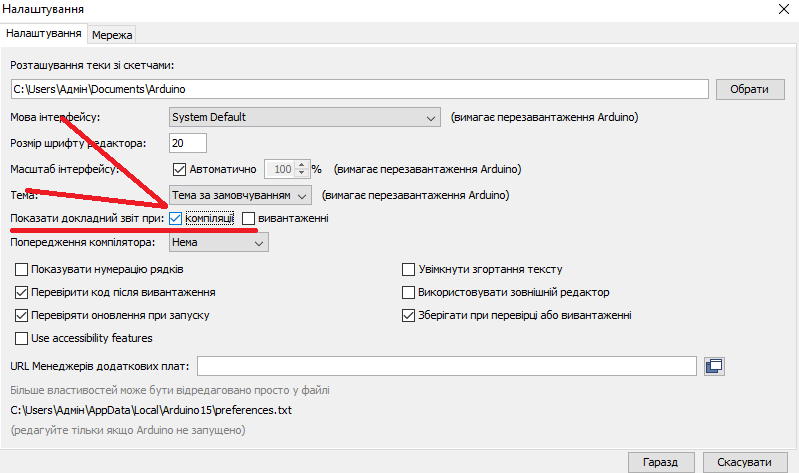Check Використовувати зовнішній редактор option

point(408,292)
